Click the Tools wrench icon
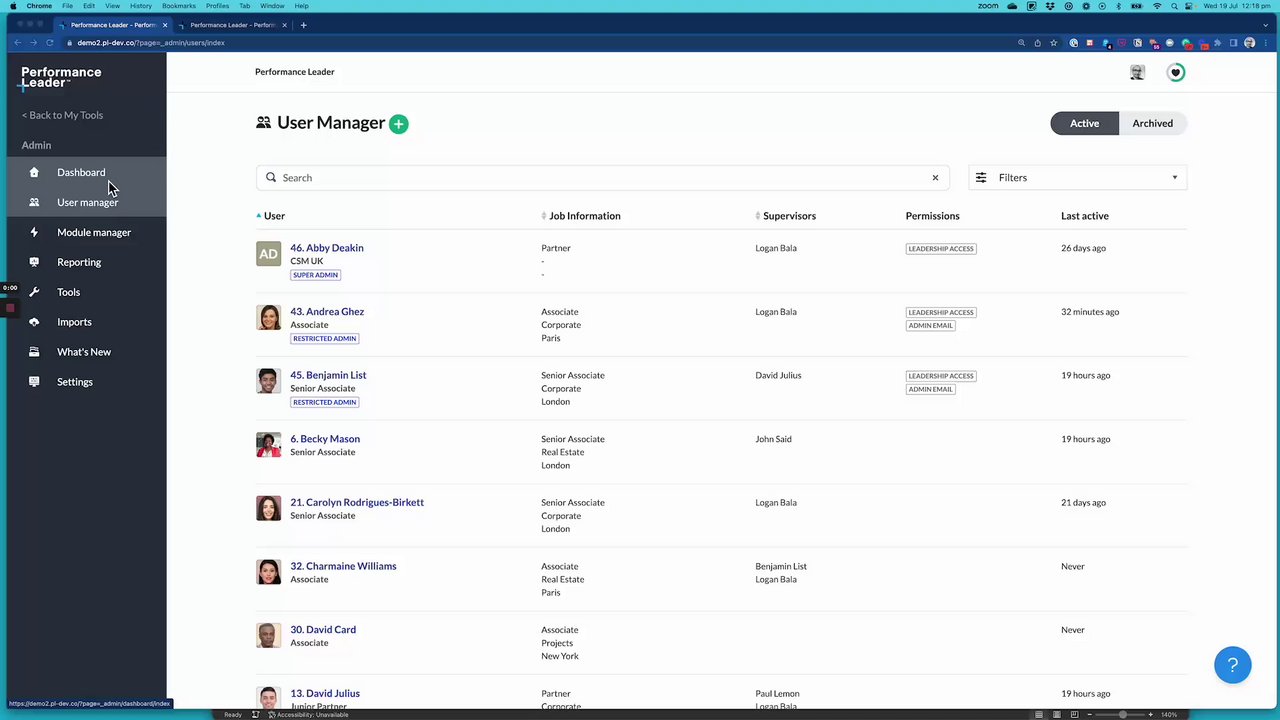 pyautogui.click(x=34, y=292)
